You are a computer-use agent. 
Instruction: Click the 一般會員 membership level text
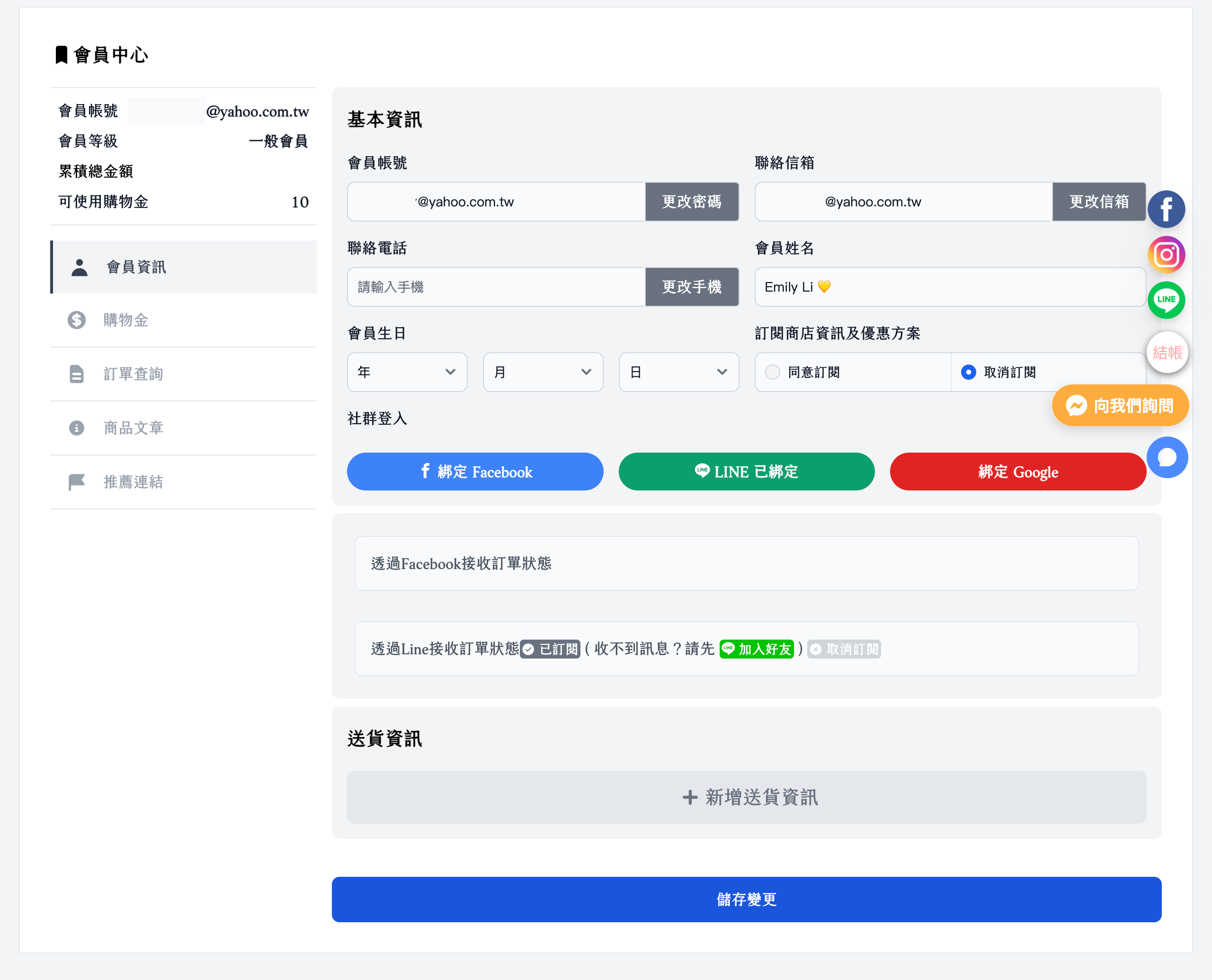click(x=279, y=141)
